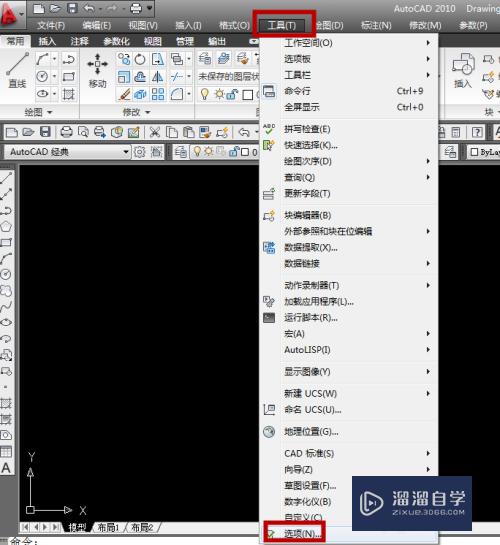The width and height of the screenshot is (500, 545).
Task: Toggle the layer on/off lightbulb in ribbon
Action: tap(205, 94)
